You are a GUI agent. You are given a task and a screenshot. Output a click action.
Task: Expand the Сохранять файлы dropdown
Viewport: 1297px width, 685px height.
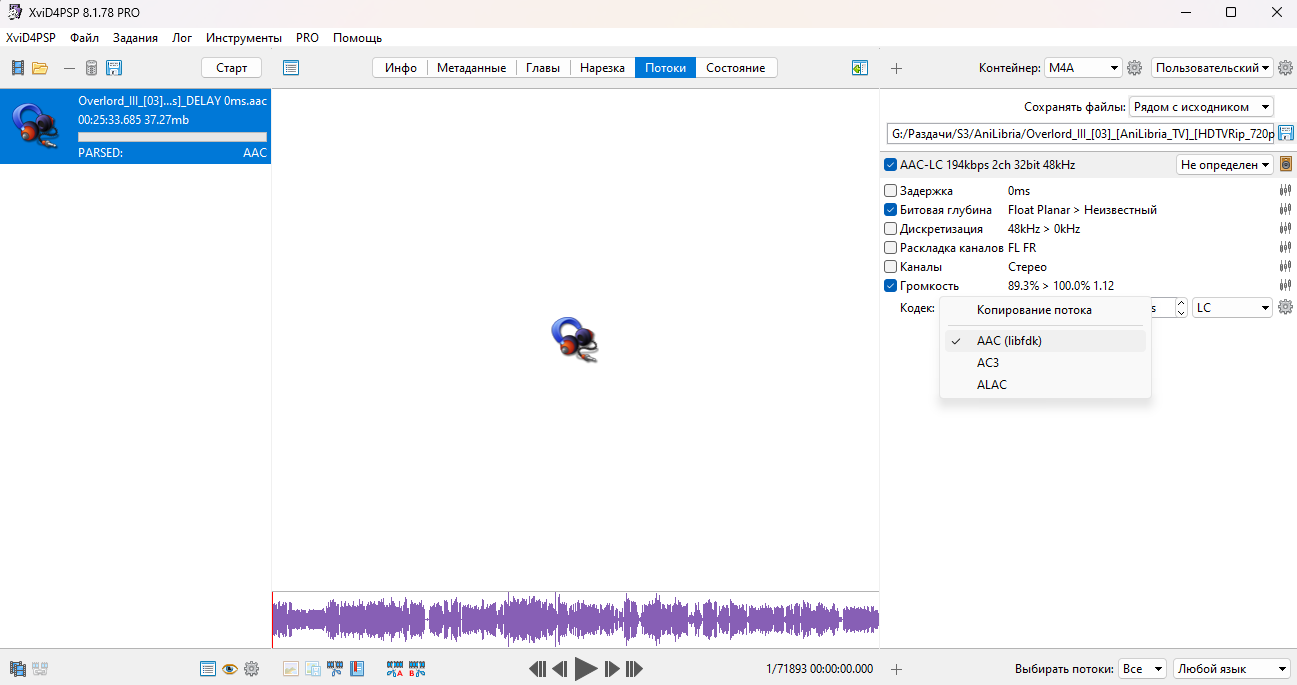pos(1201,107)
